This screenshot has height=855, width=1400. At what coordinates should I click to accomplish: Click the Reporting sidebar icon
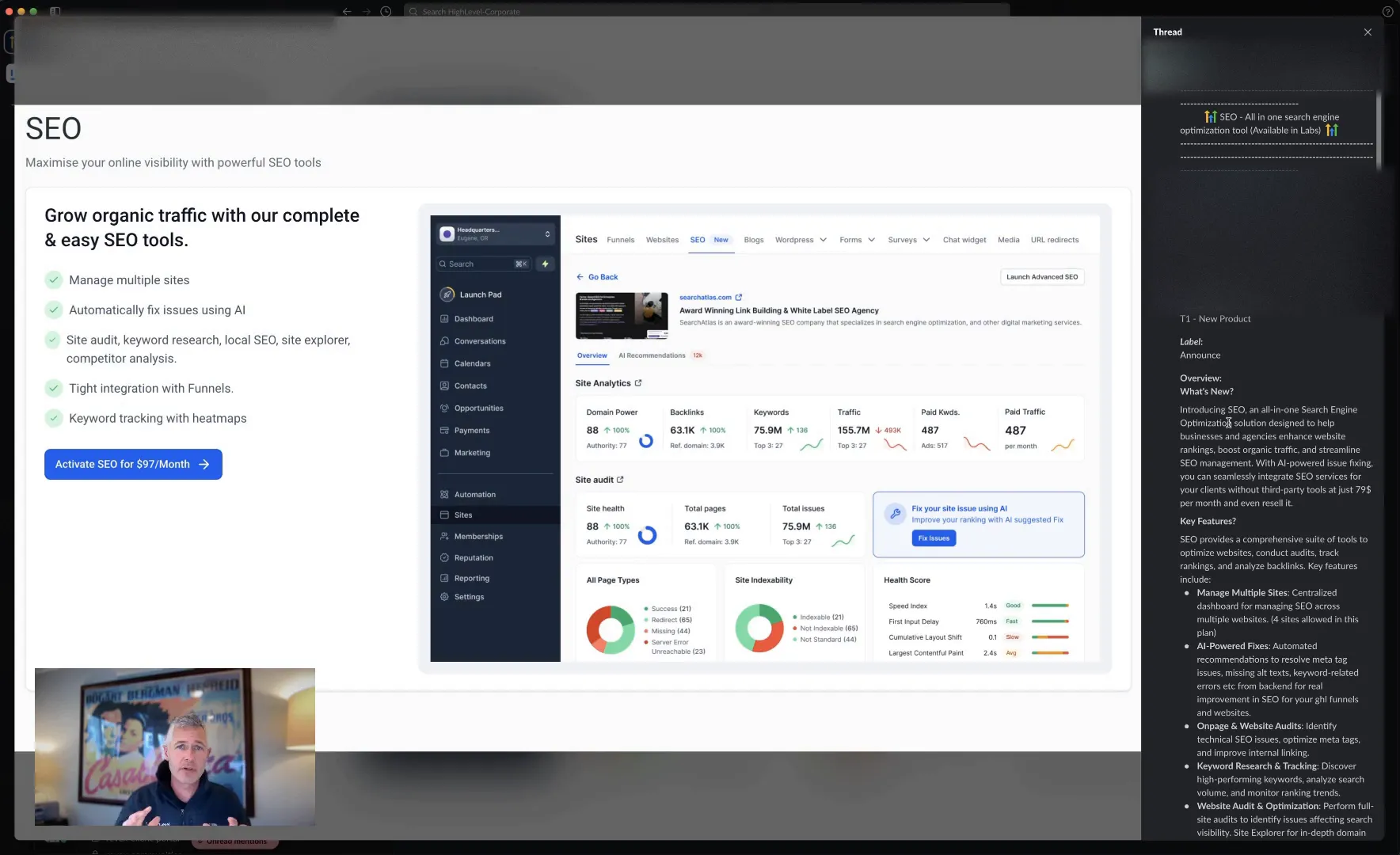(x=446, y=578)
